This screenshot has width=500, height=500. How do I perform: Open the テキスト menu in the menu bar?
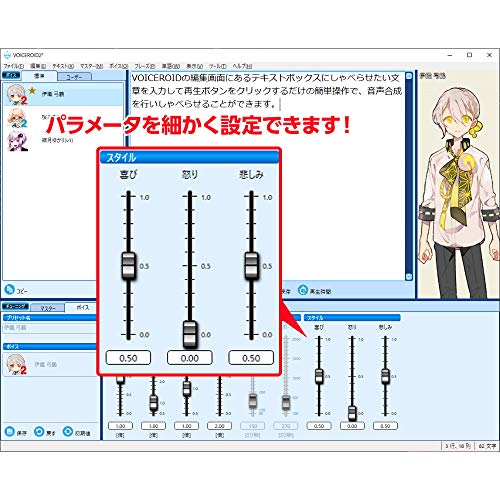click(63, 66)
